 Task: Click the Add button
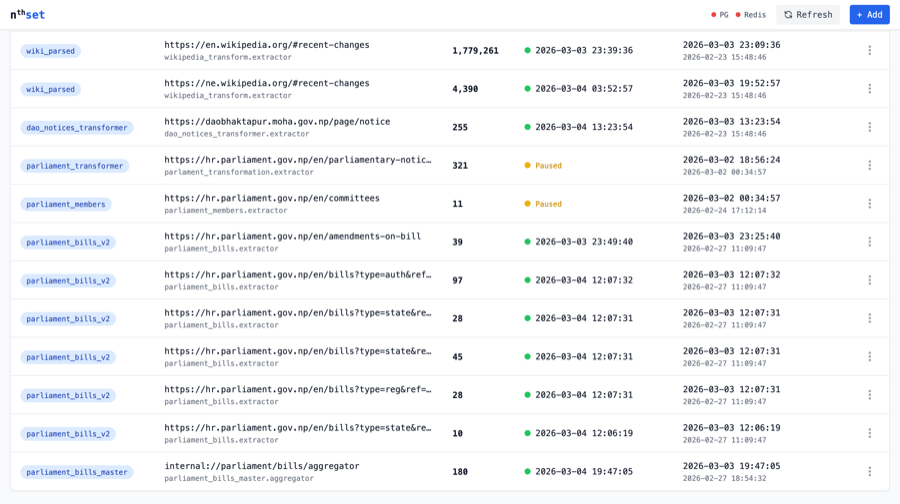[x=869, y=14]
